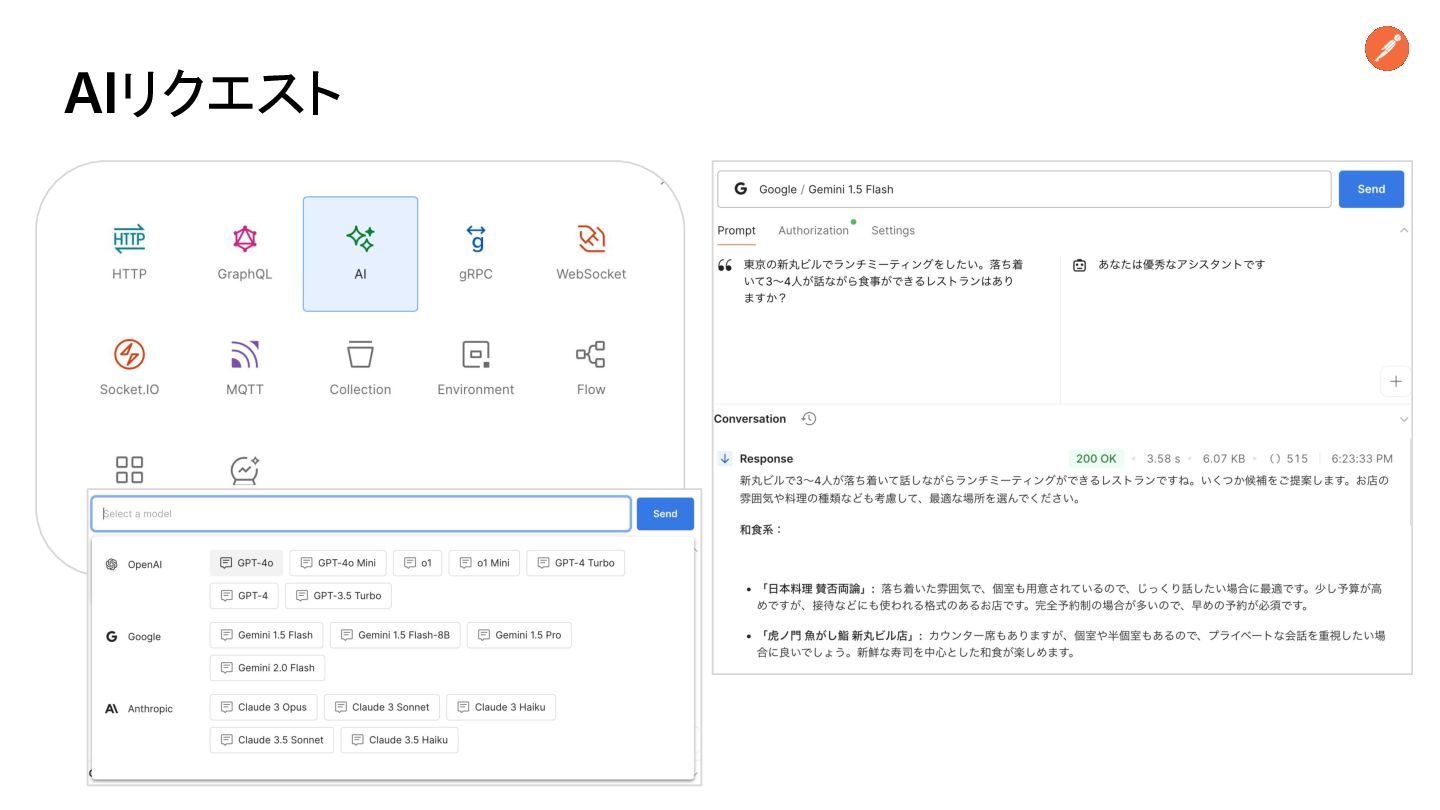Click the Environment icon
Screen dimensions: 1440x810
point(476,354)
